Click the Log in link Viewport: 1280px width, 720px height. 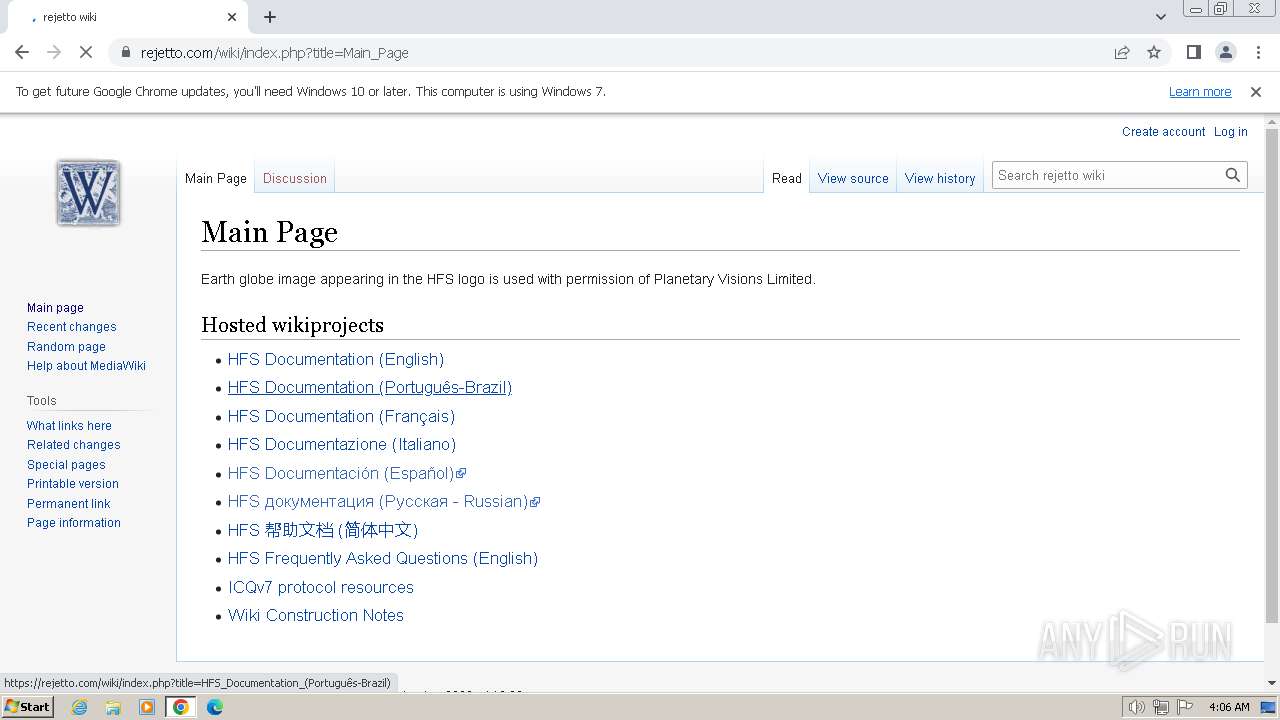coord(1231,132)
